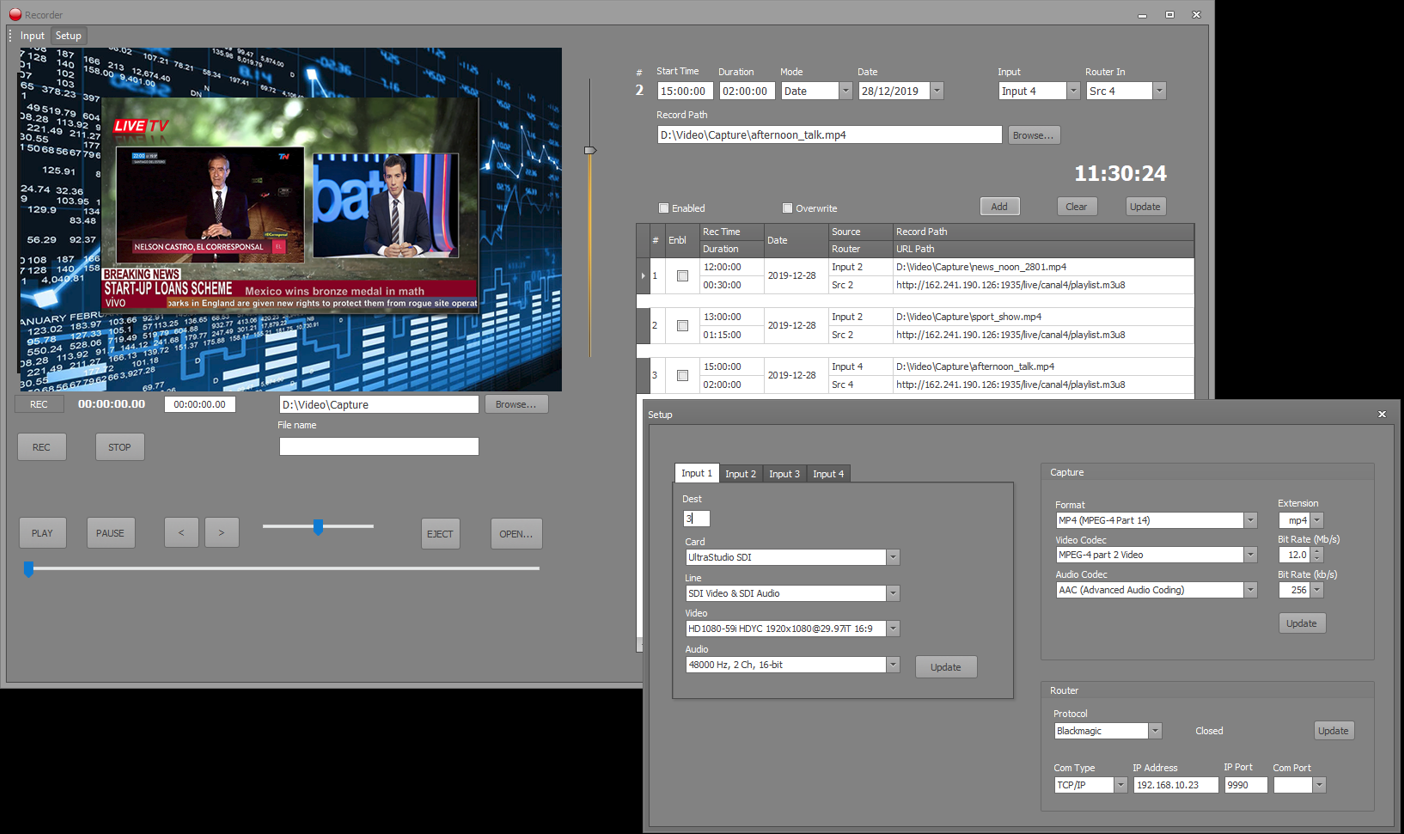This screenshot has width=1404, height=834.
Task: Click the REC button to start recording
Action: [42, 447]
